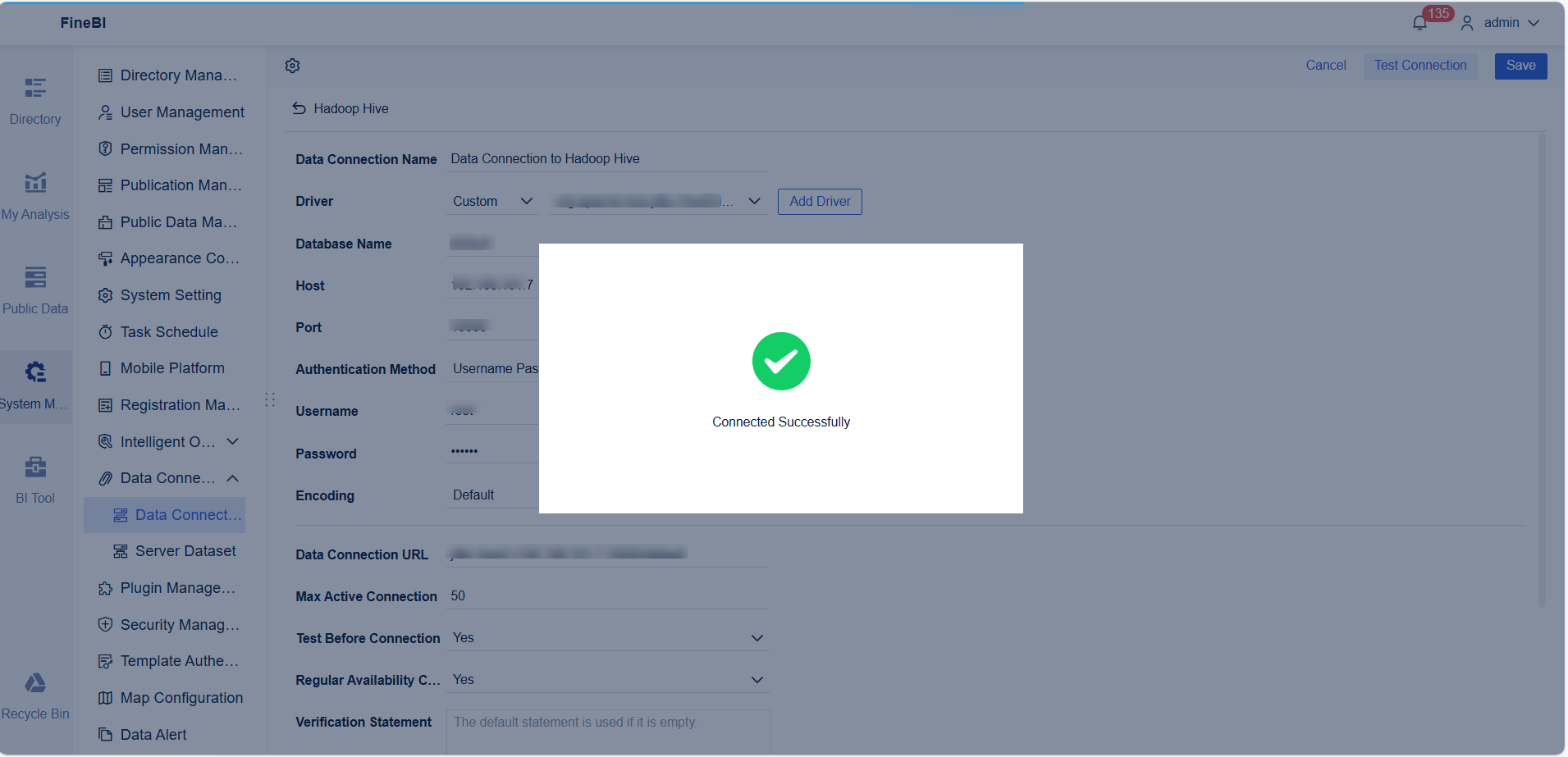Click the Data Connection Name input field

pyautogui.click(x=607, y=159)
